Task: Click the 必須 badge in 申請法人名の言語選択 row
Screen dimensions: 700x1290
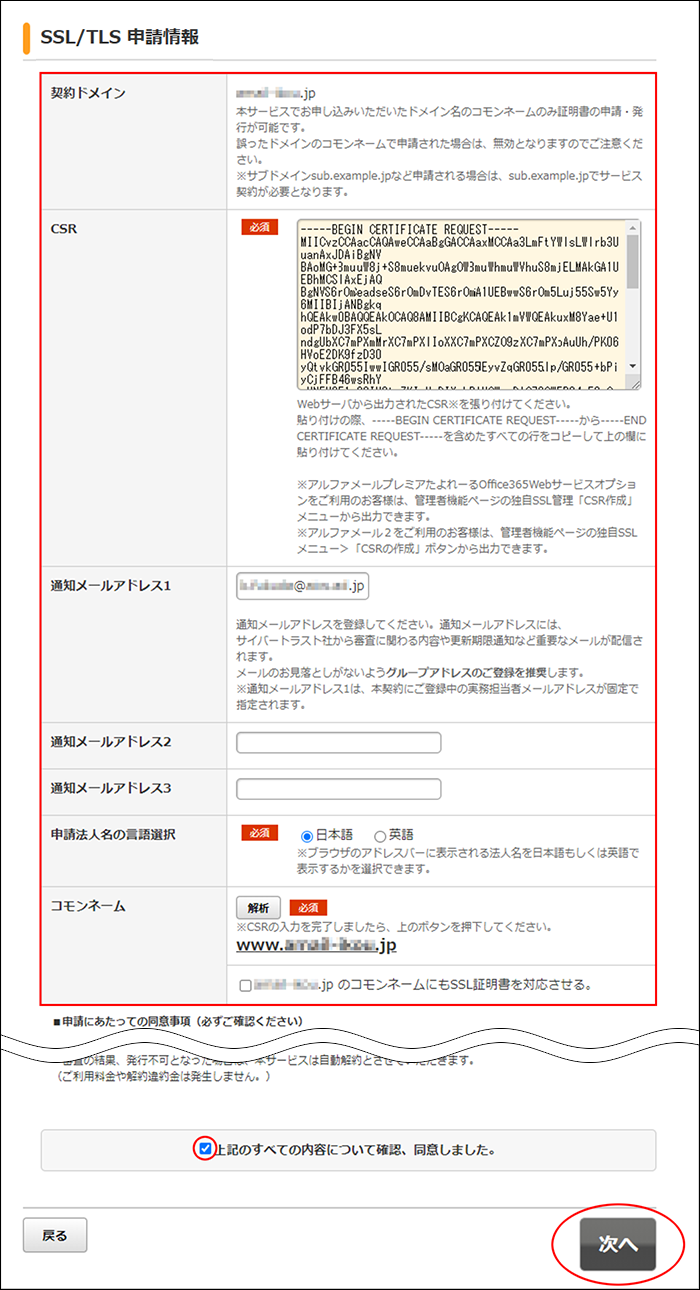Action: point(260,833)
